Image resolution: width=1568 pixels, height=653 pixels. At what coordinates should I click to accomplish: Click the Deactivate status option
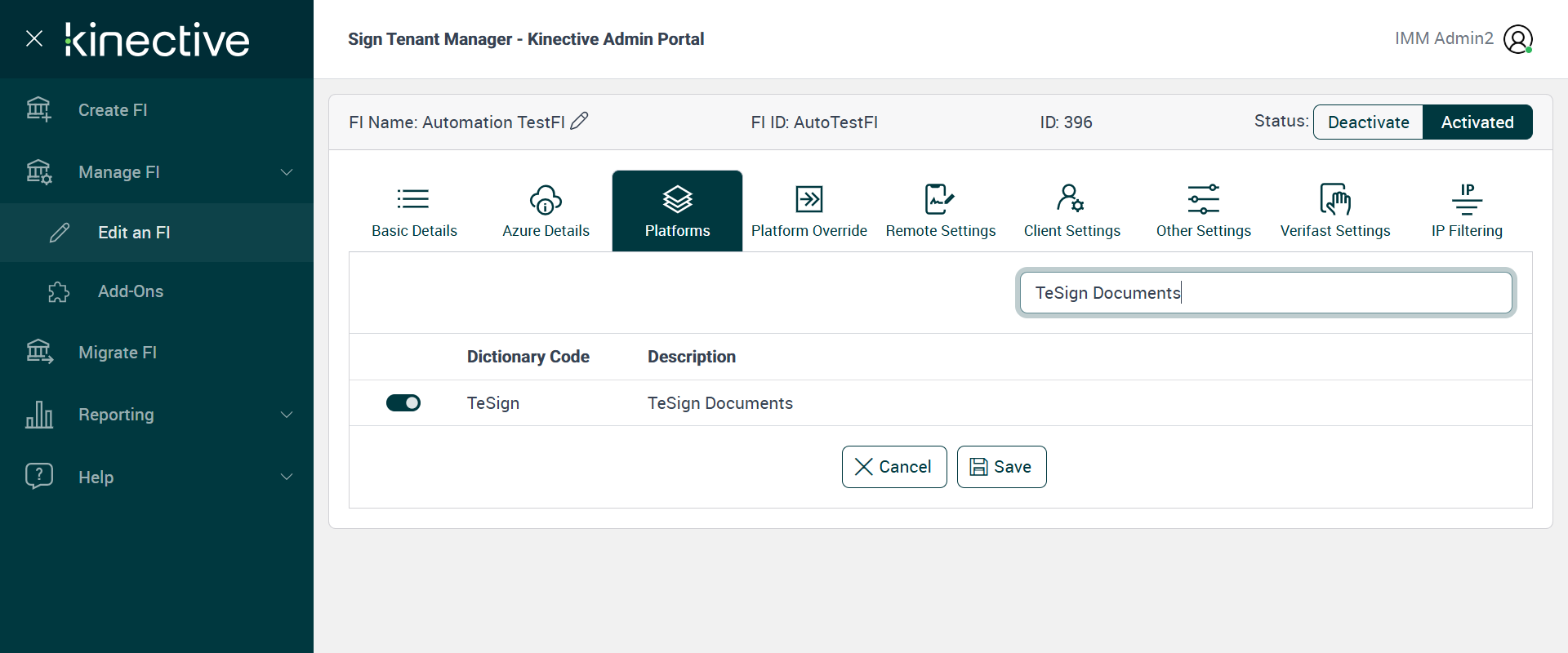click(1368, 122)
